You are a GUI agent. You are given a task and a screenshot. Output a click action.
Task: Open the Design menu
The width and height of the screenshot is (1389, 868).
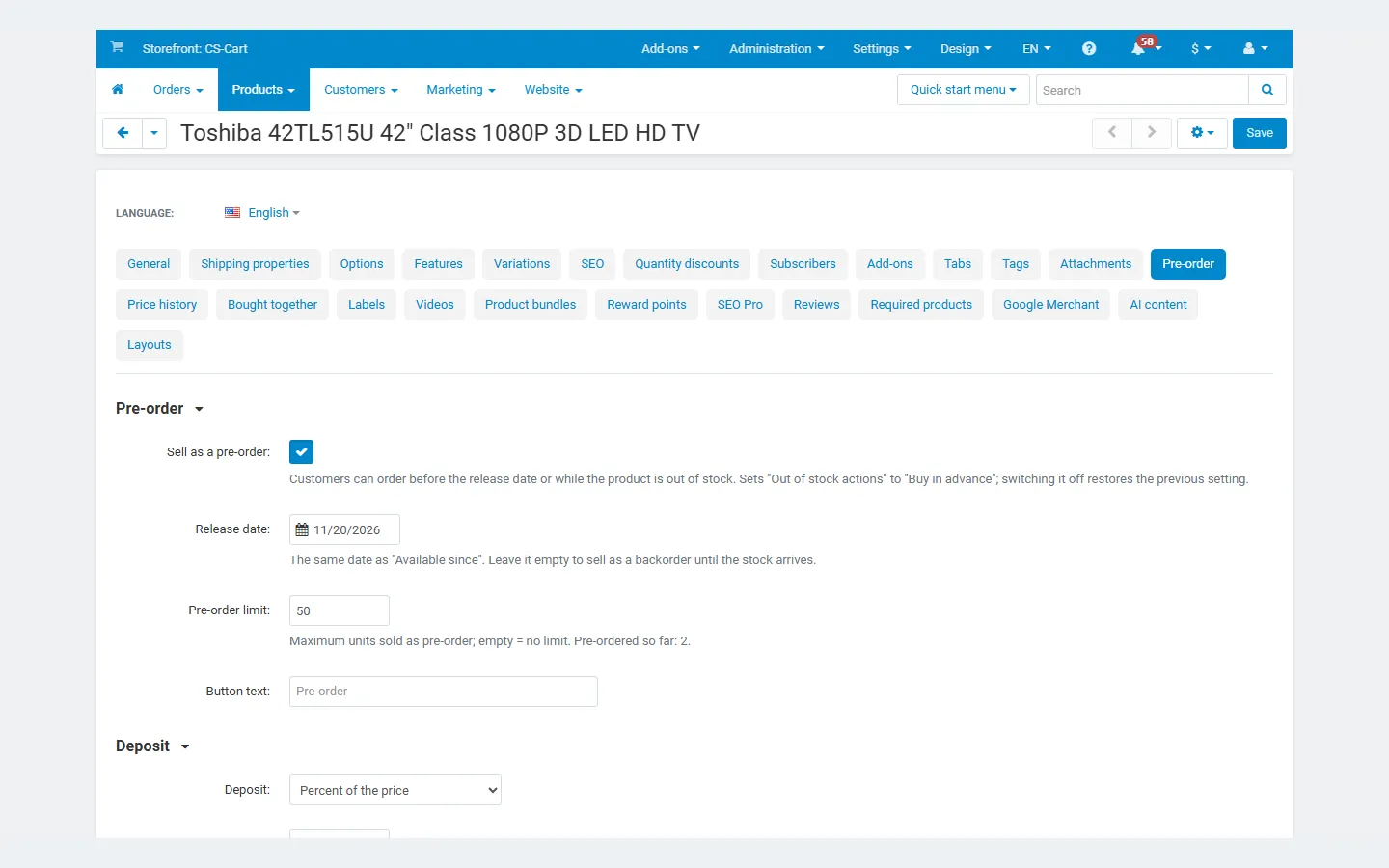click(x=966, y=48)
